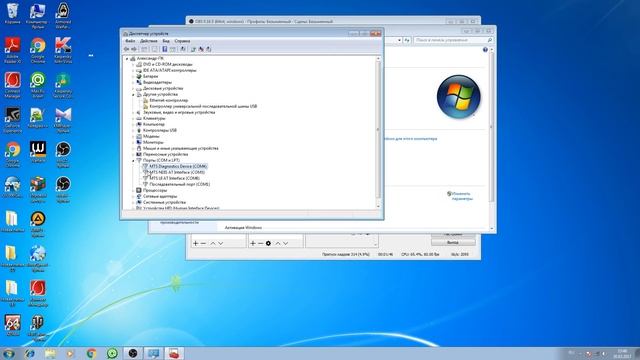Open the Справка menu in Device Manager

pos(182,41)
